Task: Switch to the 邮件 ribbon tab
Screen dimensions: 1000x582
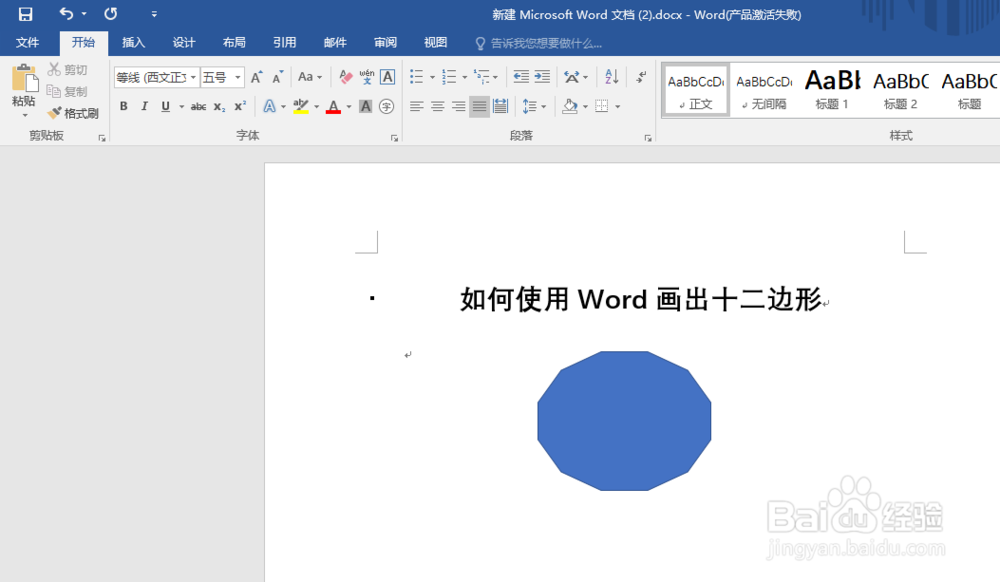Action: [x=335, y=43]
